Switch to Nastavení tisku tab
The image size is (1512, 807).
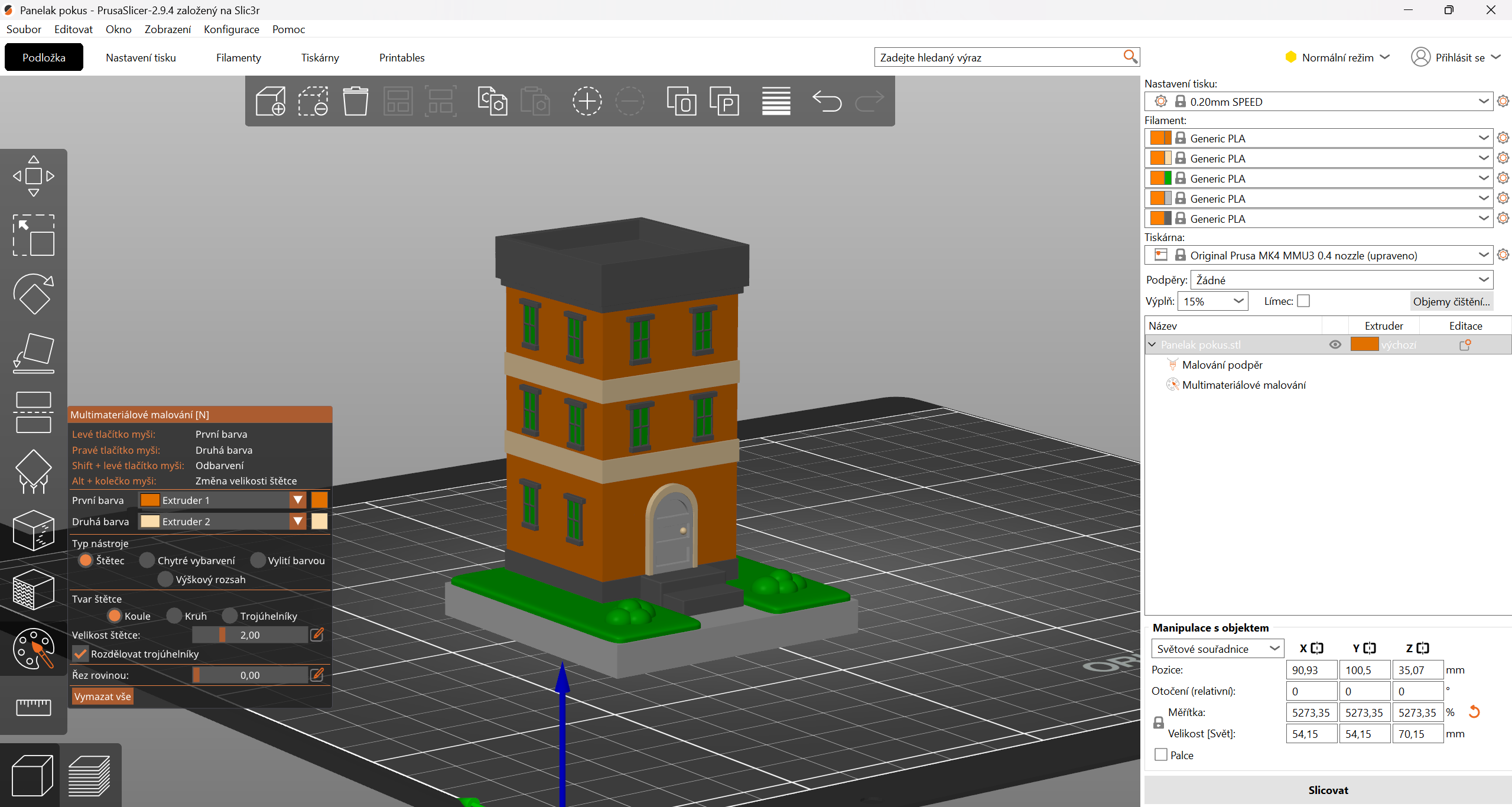[x=141, y=57]
